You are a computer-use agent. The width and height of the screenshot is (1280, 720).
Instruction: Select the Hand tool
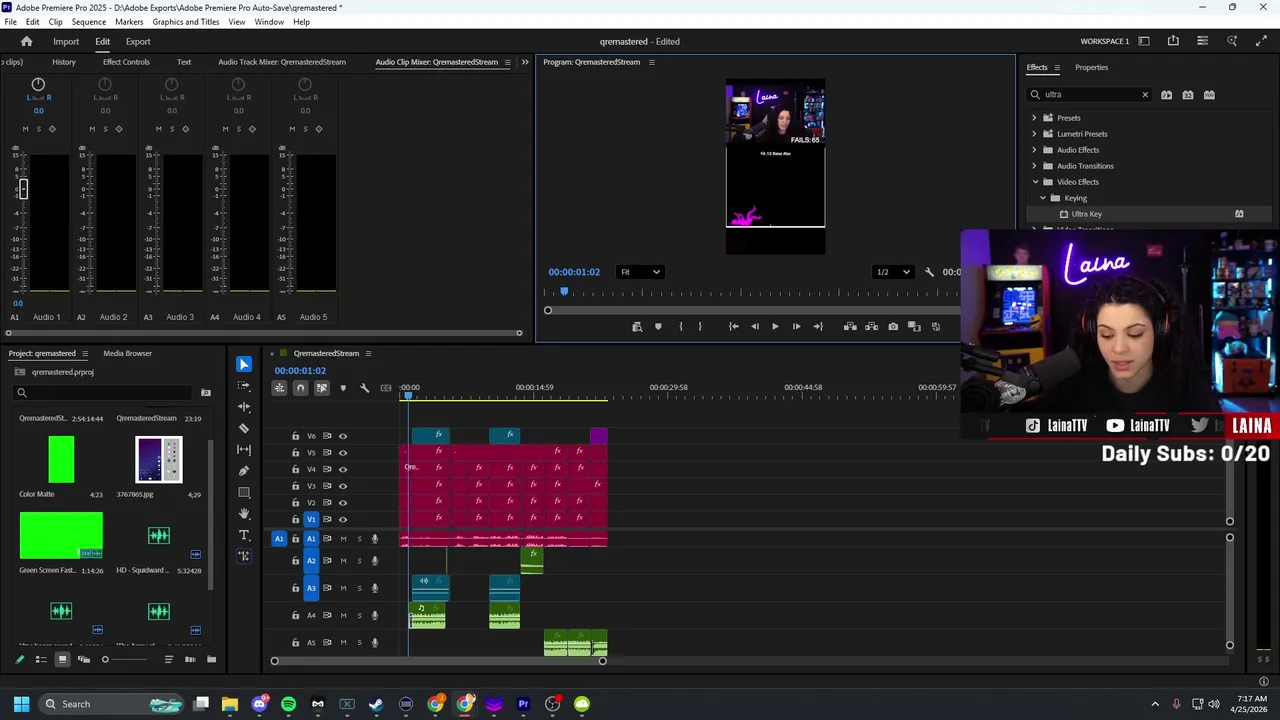244,514
